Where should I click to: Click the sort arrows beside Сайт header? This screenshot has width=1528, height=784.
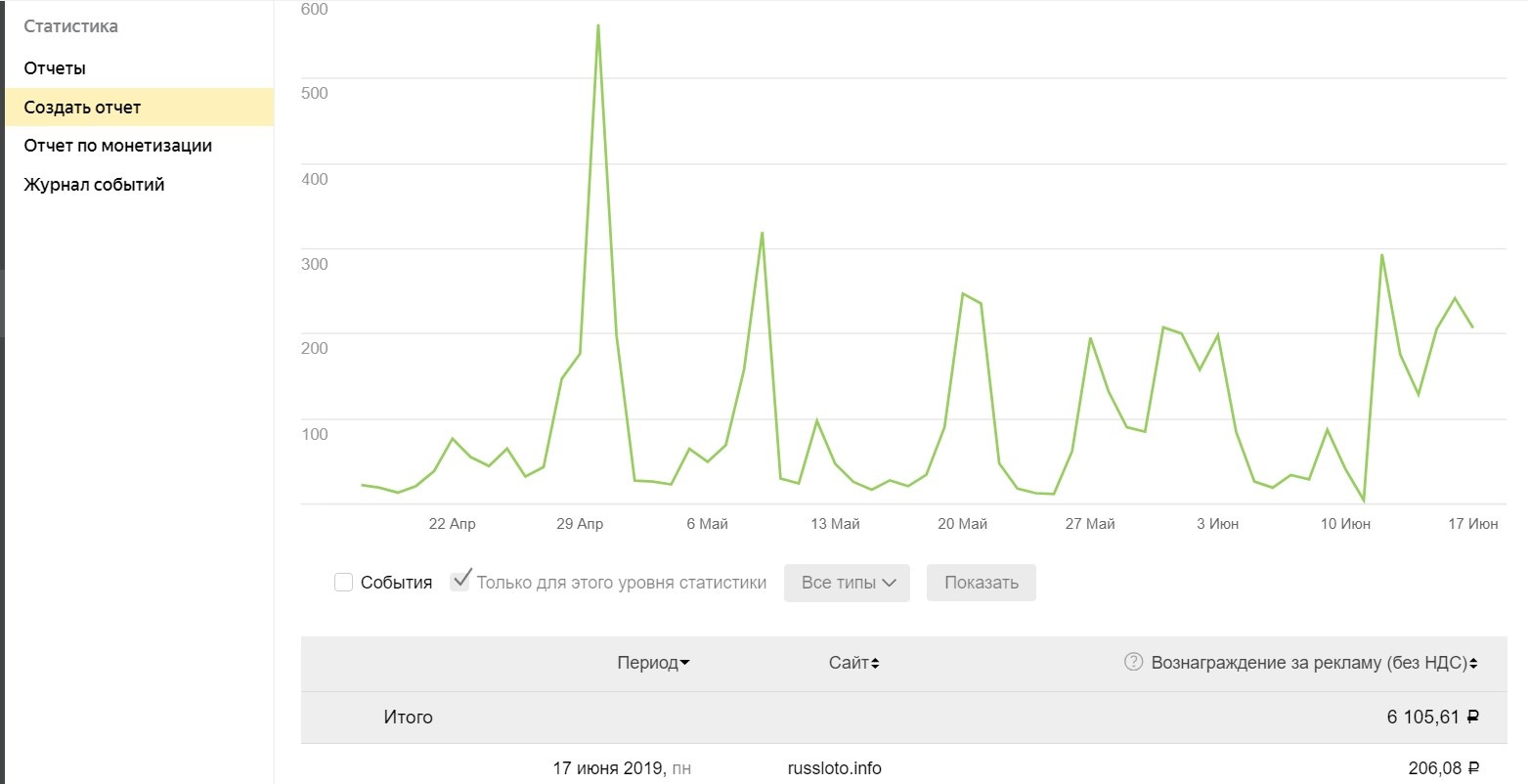tap(875, 664)
